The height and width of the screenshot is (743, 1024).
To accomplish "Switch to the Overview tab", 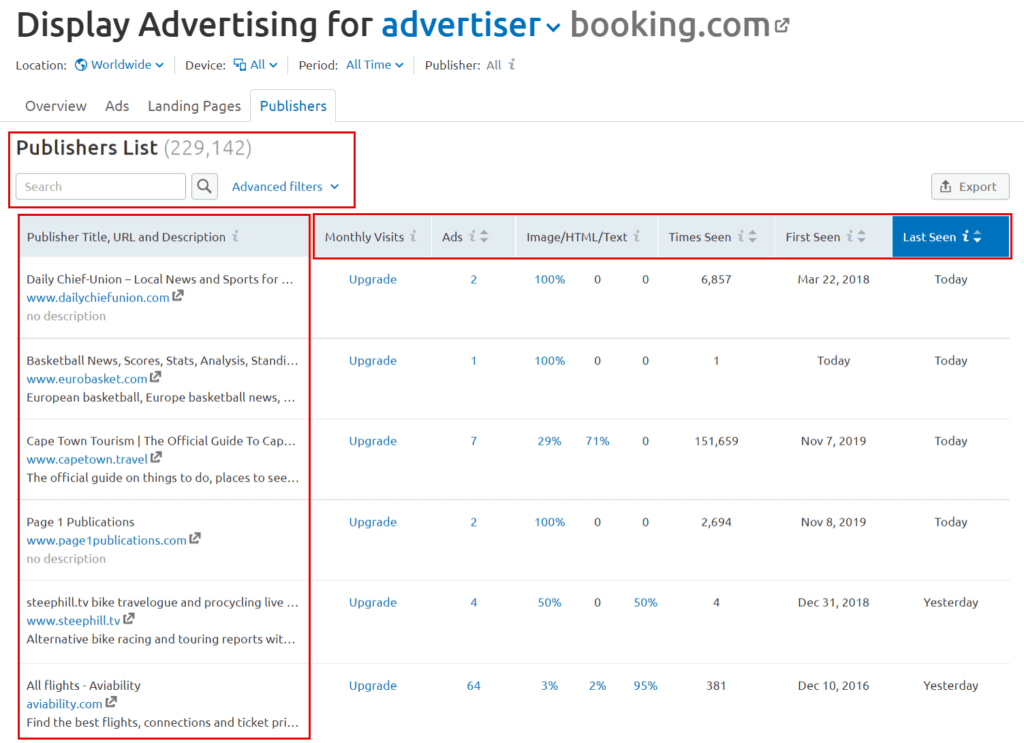I will (x=56, y=106).
